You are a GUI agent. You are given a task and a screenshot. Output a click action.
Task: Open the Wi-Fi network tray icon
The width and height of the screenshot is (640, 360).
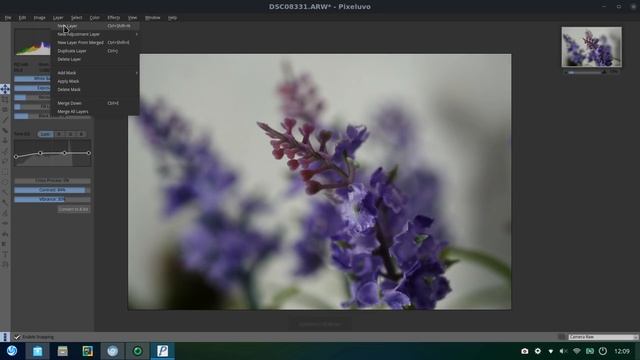pos(577,351)
